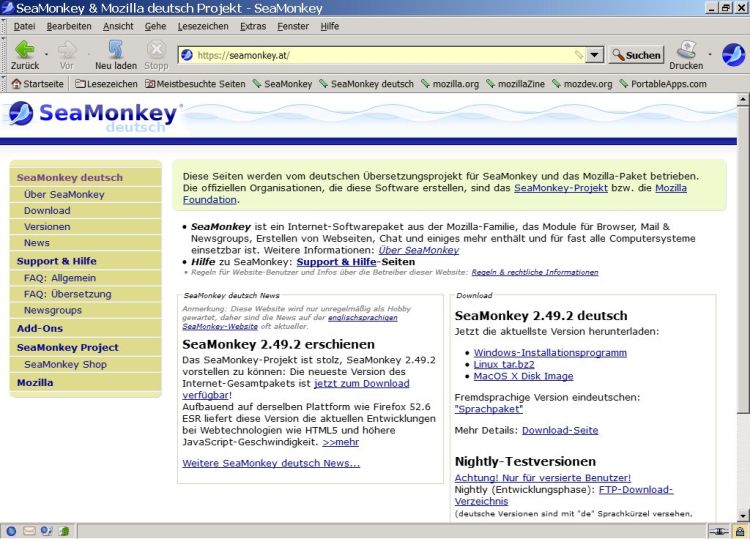Open the SeaMonkey deutsch bookmark

(x=366, y=84)
